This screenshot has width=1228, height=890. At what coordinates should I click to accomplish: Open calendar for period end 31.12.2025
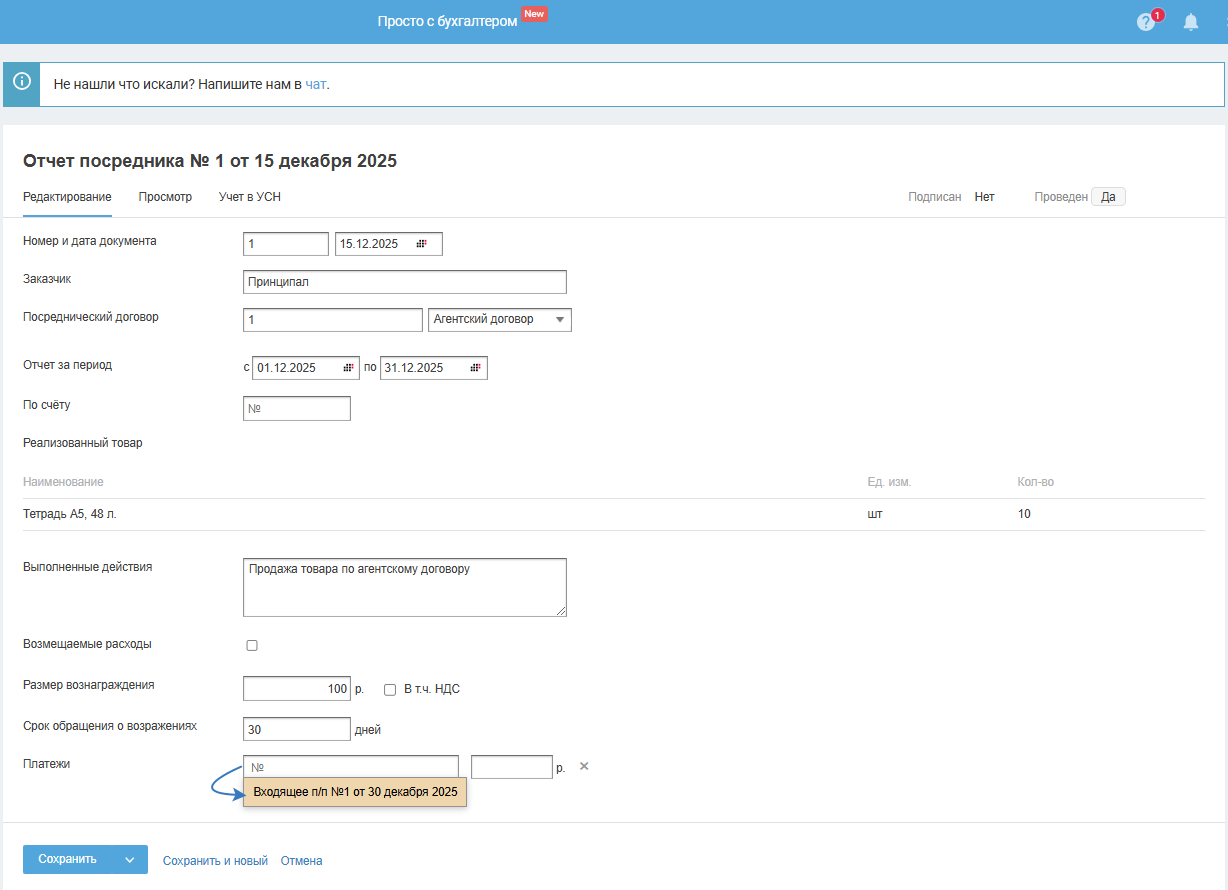tap(476, 368)
